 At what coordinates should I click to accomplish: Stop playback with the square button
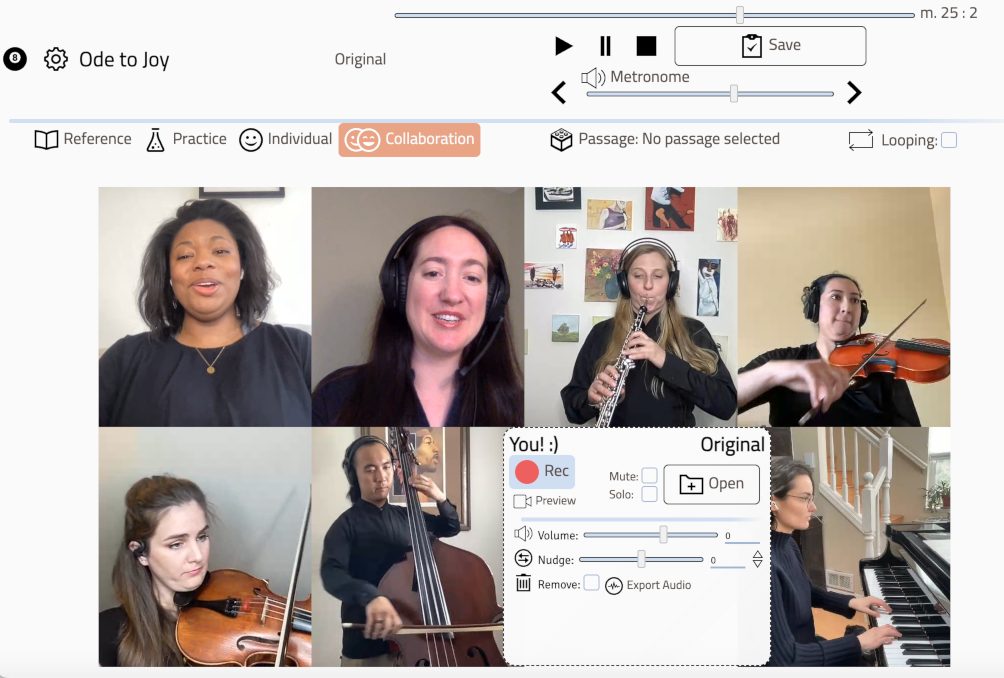[647, 46]
